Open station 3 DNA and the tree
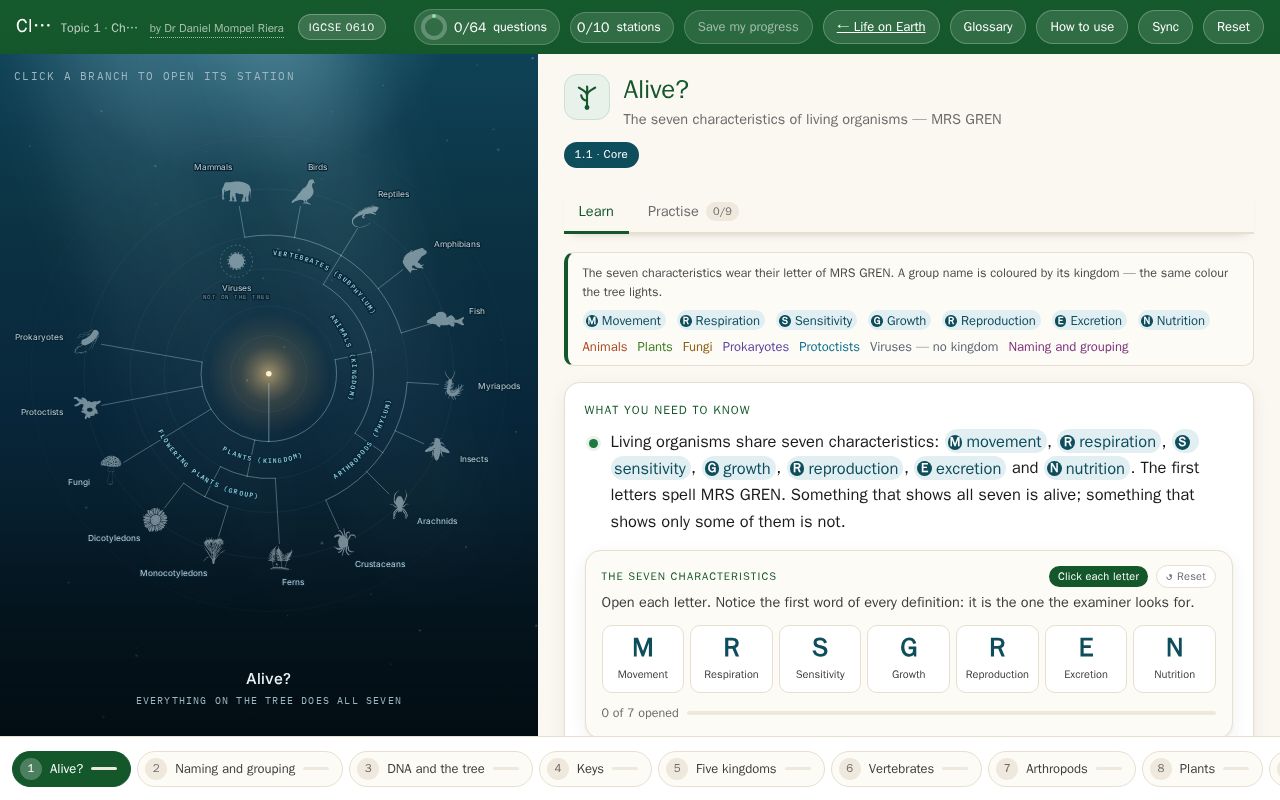Image resolution: width=1280 pixels, height=800 pixels. [441, 769]
